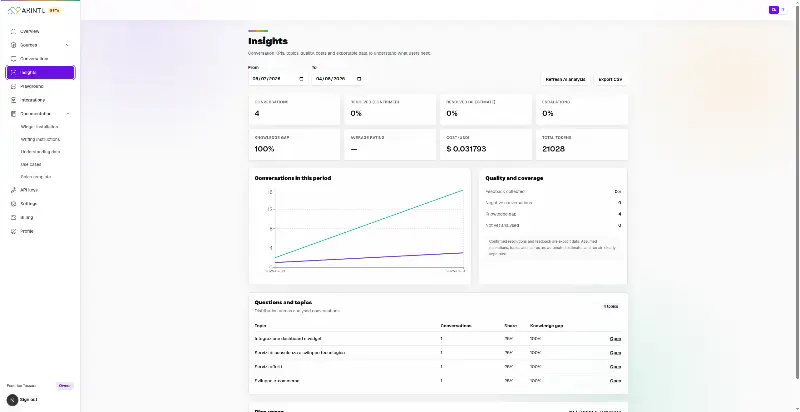Open the Writing instructions doc page
This screenshot has width=800, height=412.
pyautogui.click(x=40, y=139)
